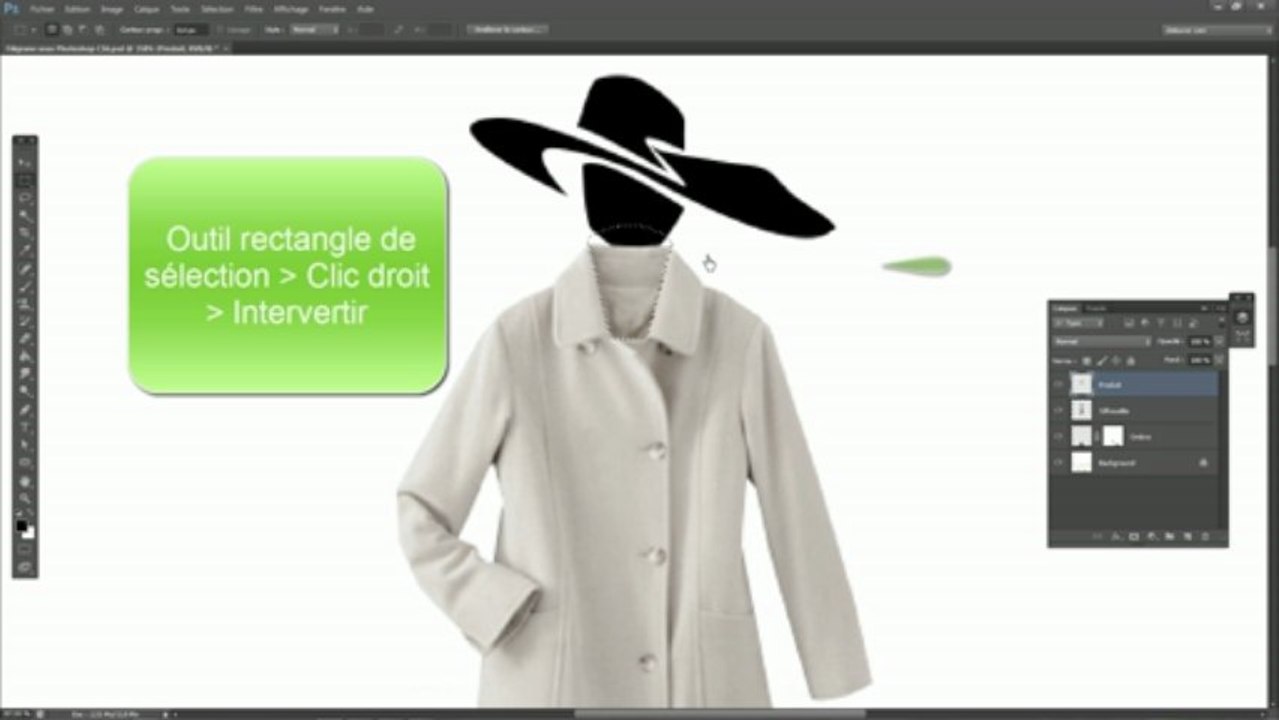Open the Opacité slider arrow
Screen dimensions: 1279x720
click(x=1220, y=341)
